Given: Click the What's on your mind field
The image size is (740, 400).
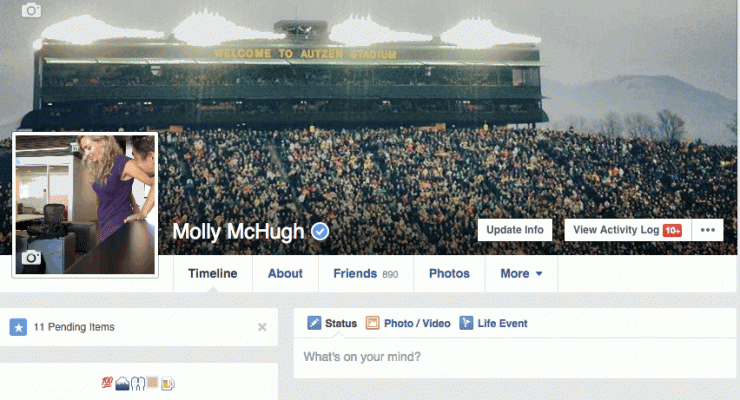Looking at the screenshot, I should point(514,357).
